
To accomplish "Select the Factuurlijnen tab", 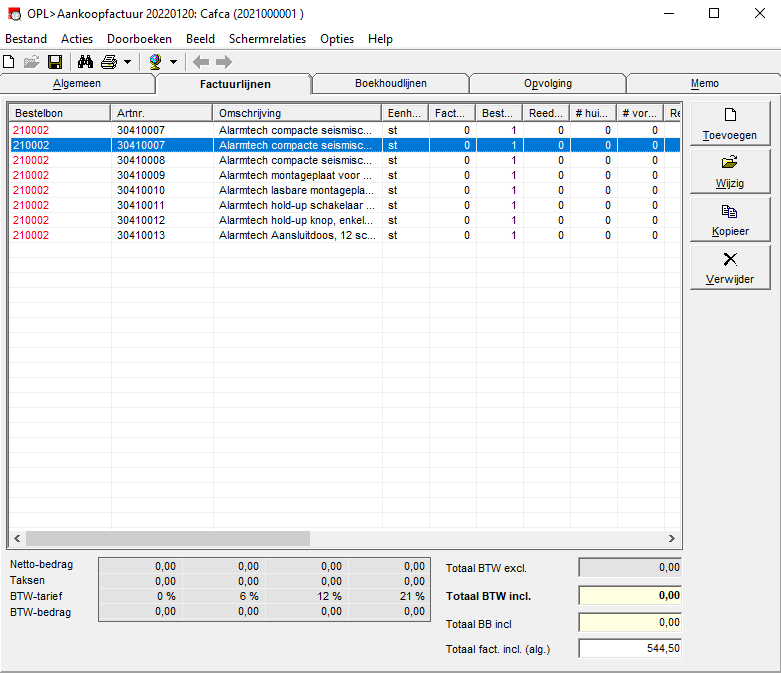I will [x=235, y=84].
